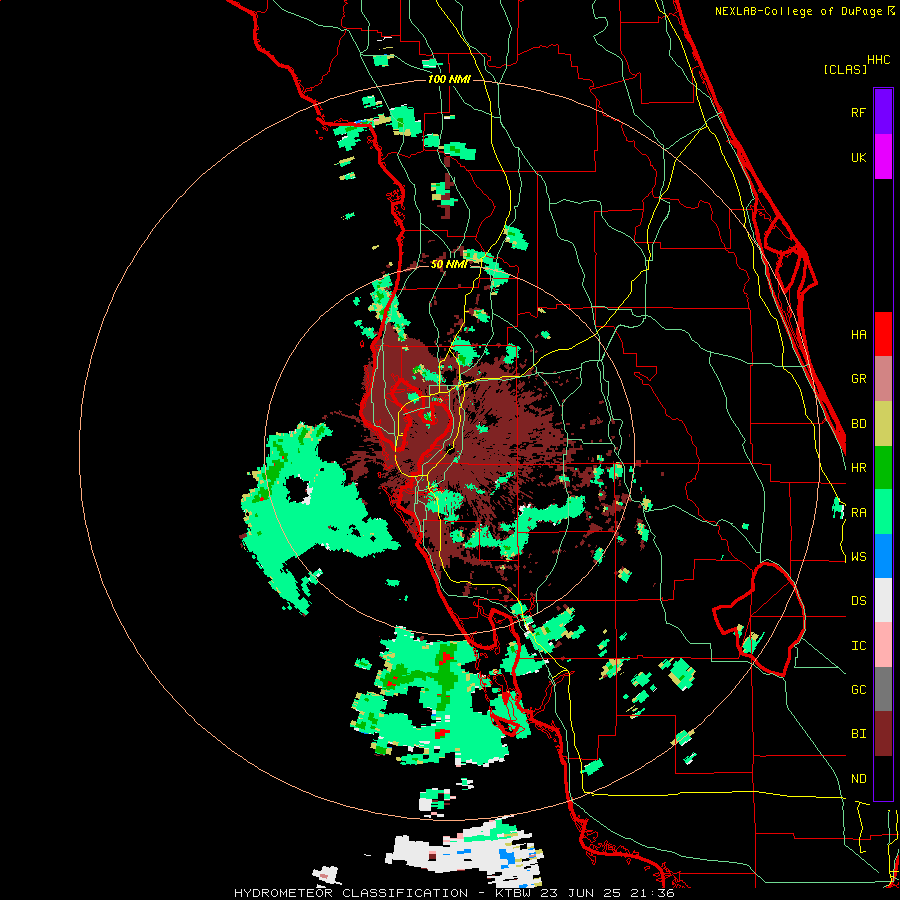The width and height of the screenshot is (900, 900).
Task: Click the GC legend label
Action: 858,690
